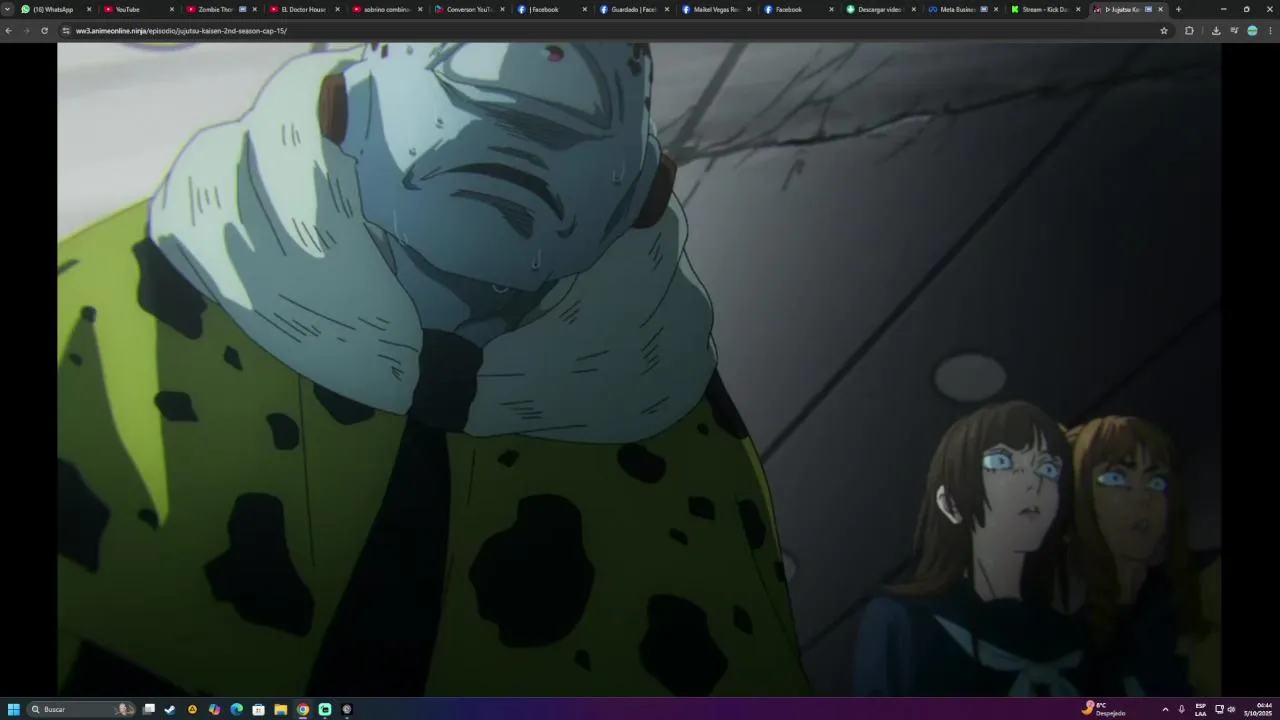Open the browser downloads panel
This screenshot has width=1280, height=720.
tap(1216, 31)
